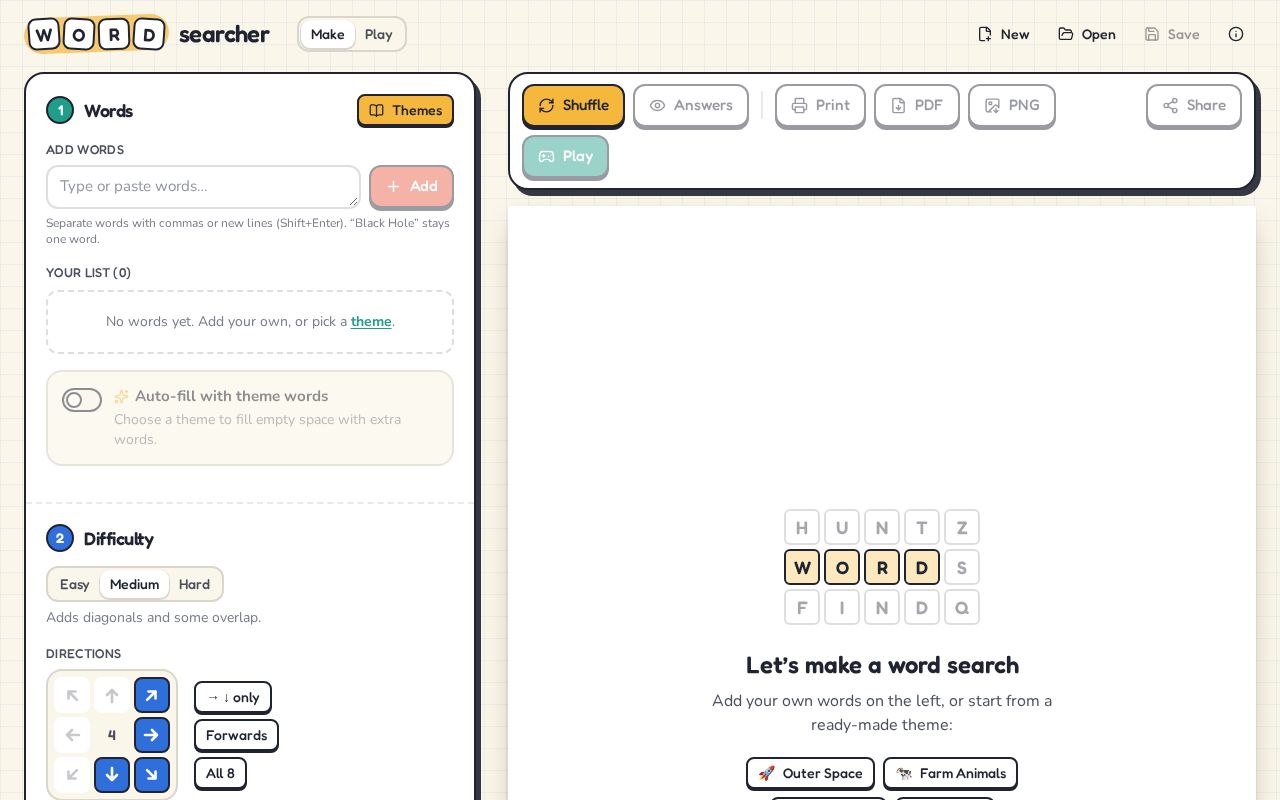Export puzzle as PDF
This screenshot has height=800, width=1280.
click(916, 105)
